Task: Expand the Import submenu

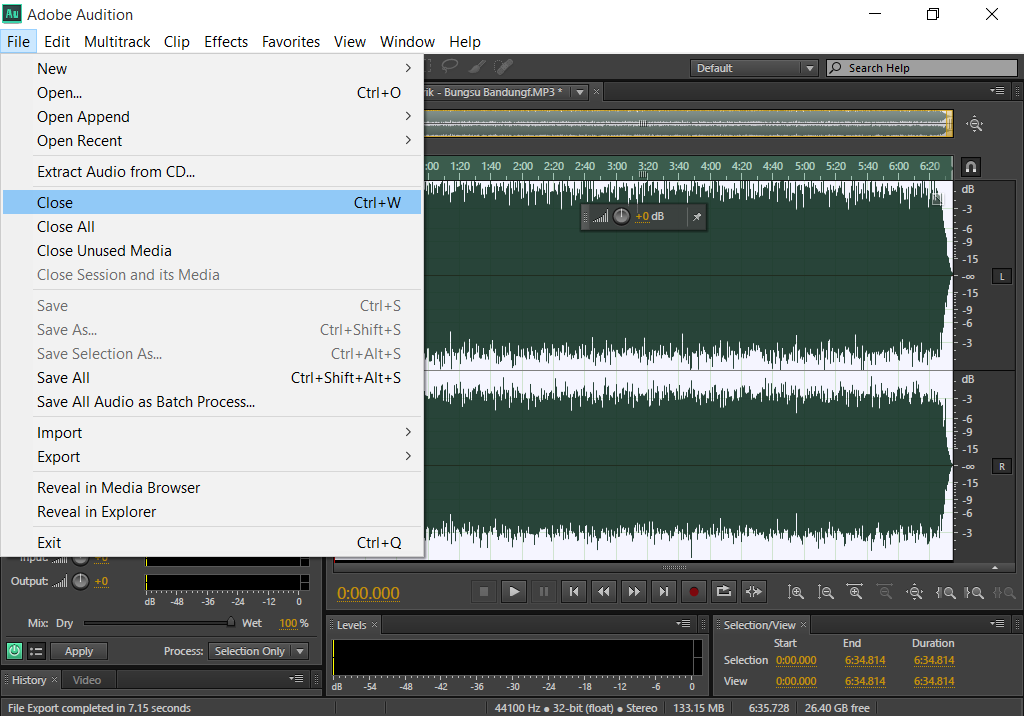Action: click(212, 433)
